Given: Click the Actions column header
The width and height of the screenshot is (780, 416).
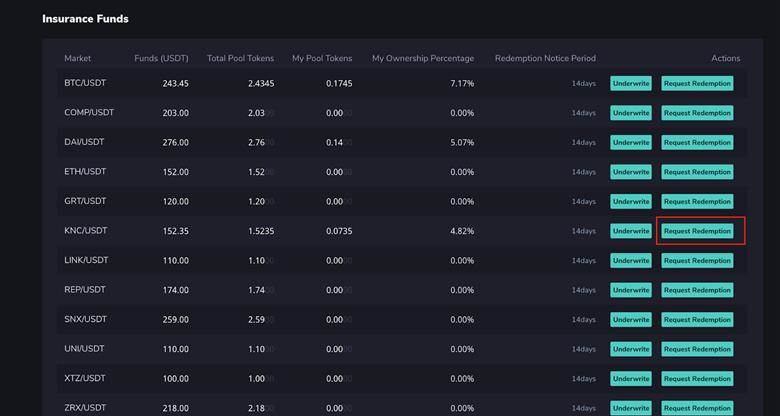Looking at the screenshot, I should tap(725, 58).
